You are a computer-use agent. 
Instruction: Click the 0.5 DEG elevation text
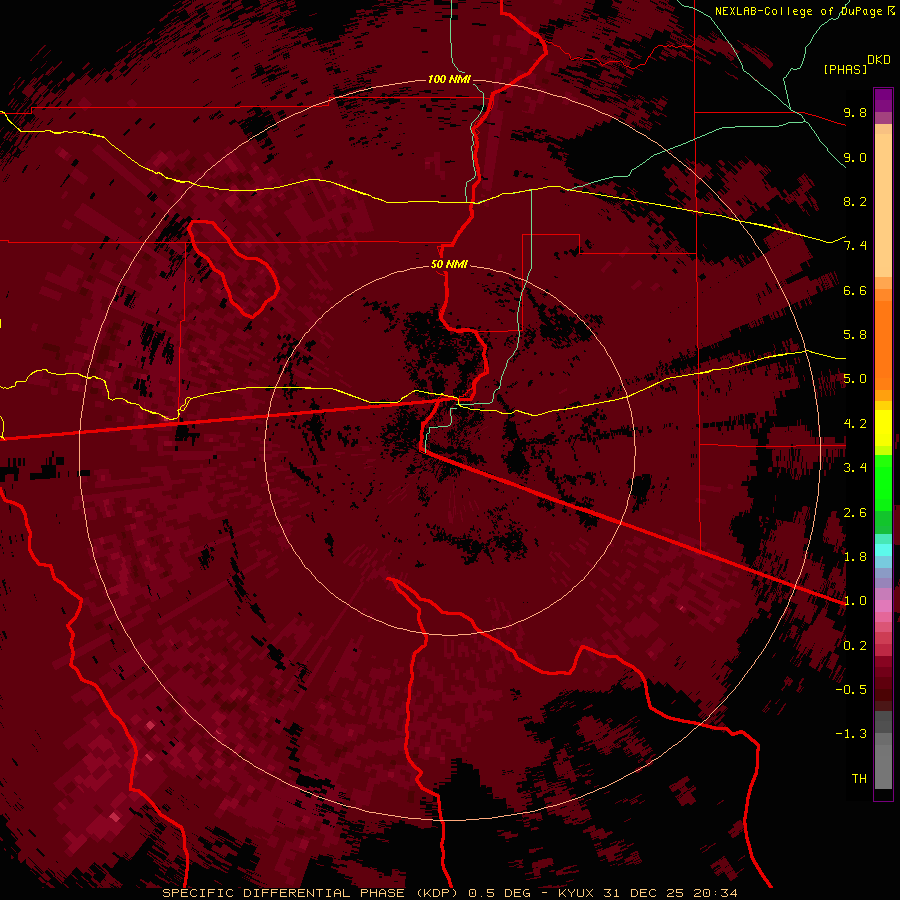click(499, 893)
